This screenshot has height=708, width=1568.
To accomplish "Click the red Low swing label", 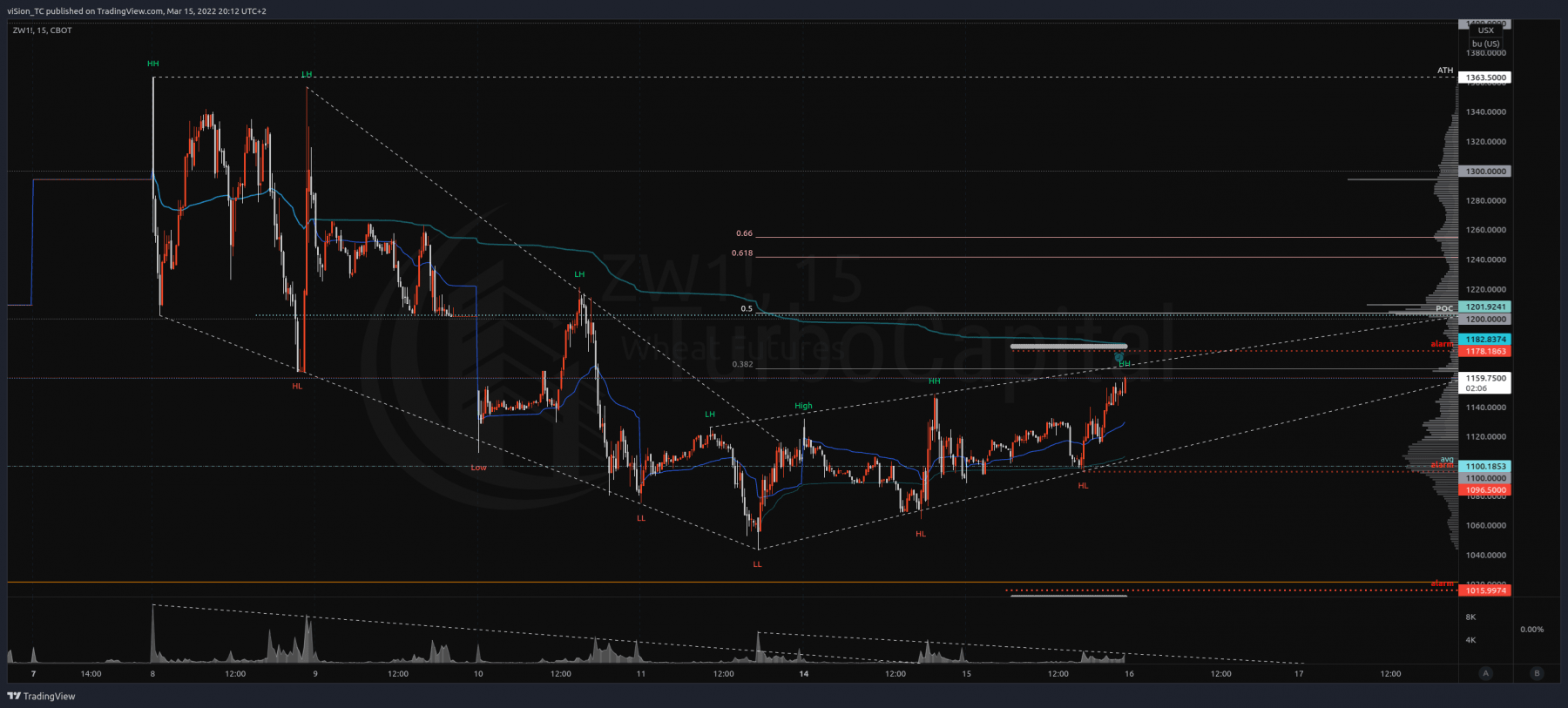I will pos(479,468).
